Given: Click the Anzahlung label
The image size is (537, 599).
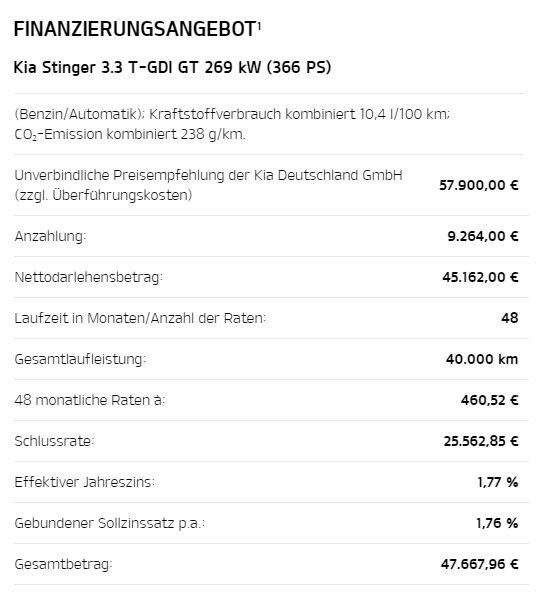Looking at the screenshot, I should pyautogui.click(x=50, y=236).
